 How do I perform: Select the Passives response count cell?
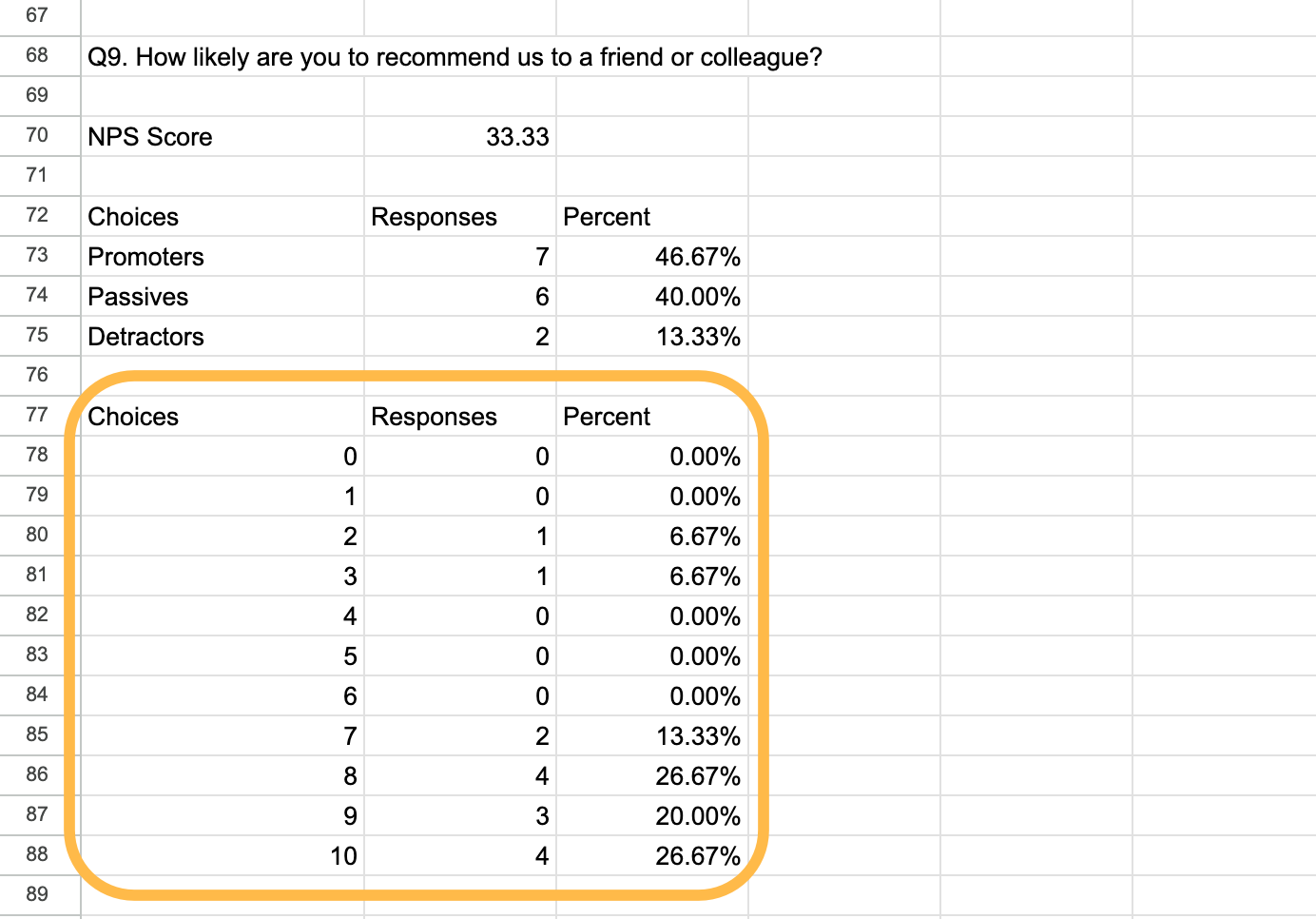tap(541, 297)
